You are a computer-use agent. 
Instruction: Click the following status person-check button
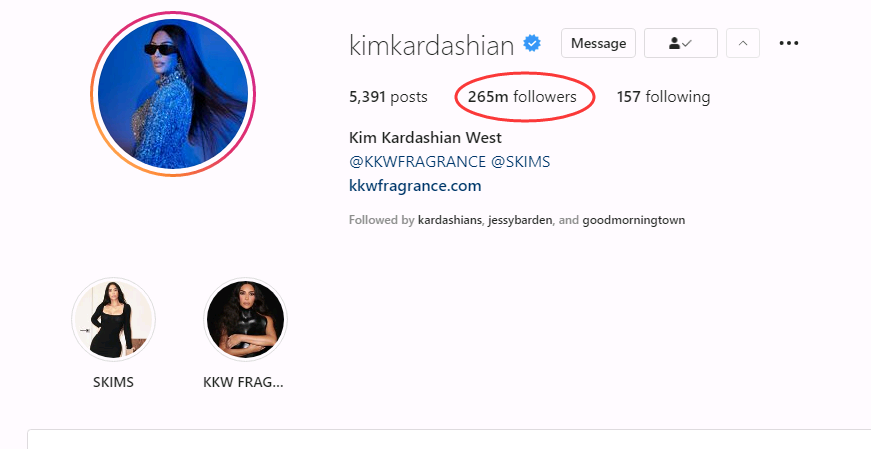tap(680, 43)
